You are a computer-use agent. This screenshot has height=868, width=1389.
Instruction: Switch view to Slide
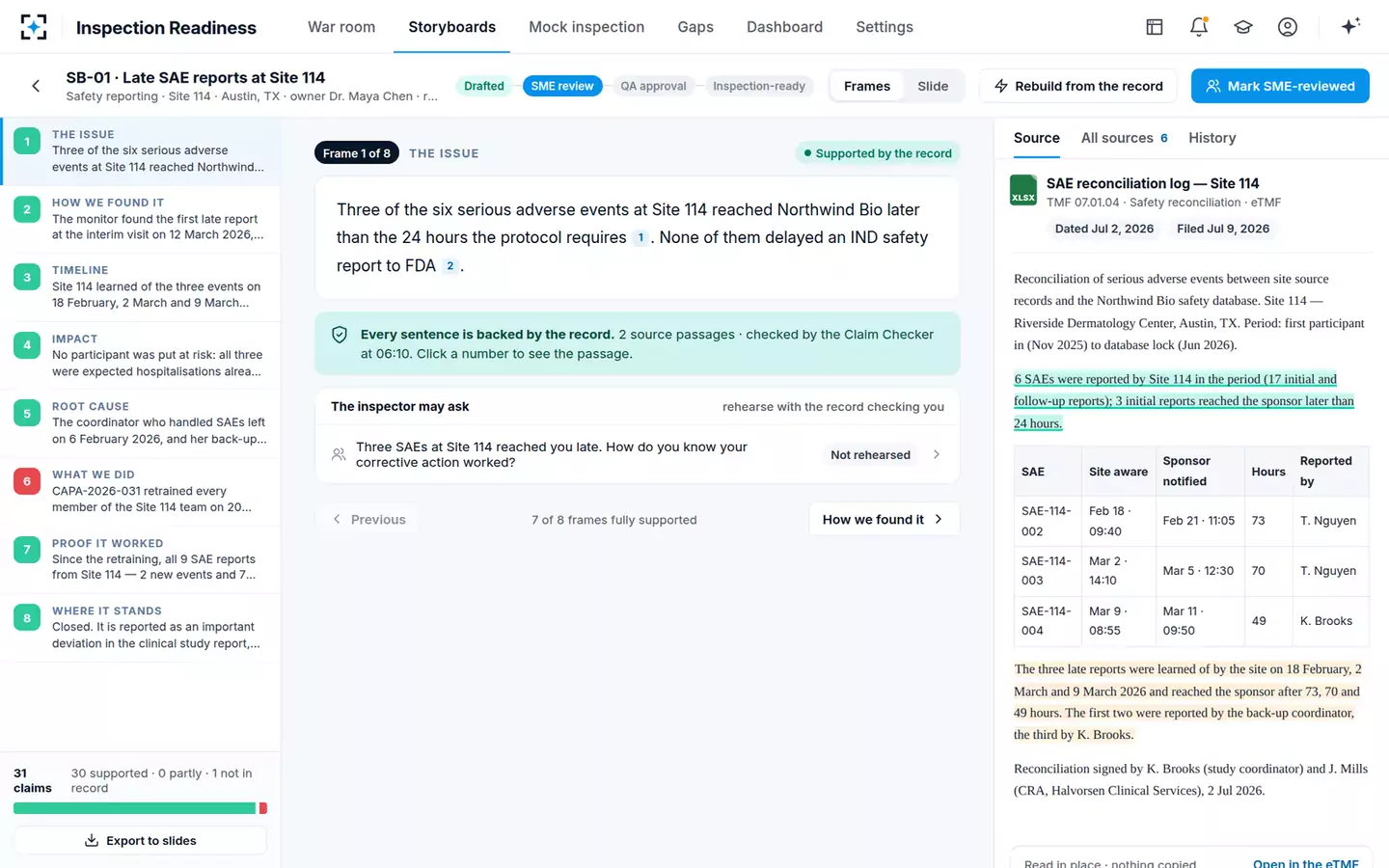pyautogui.click(x=933, y=86)
